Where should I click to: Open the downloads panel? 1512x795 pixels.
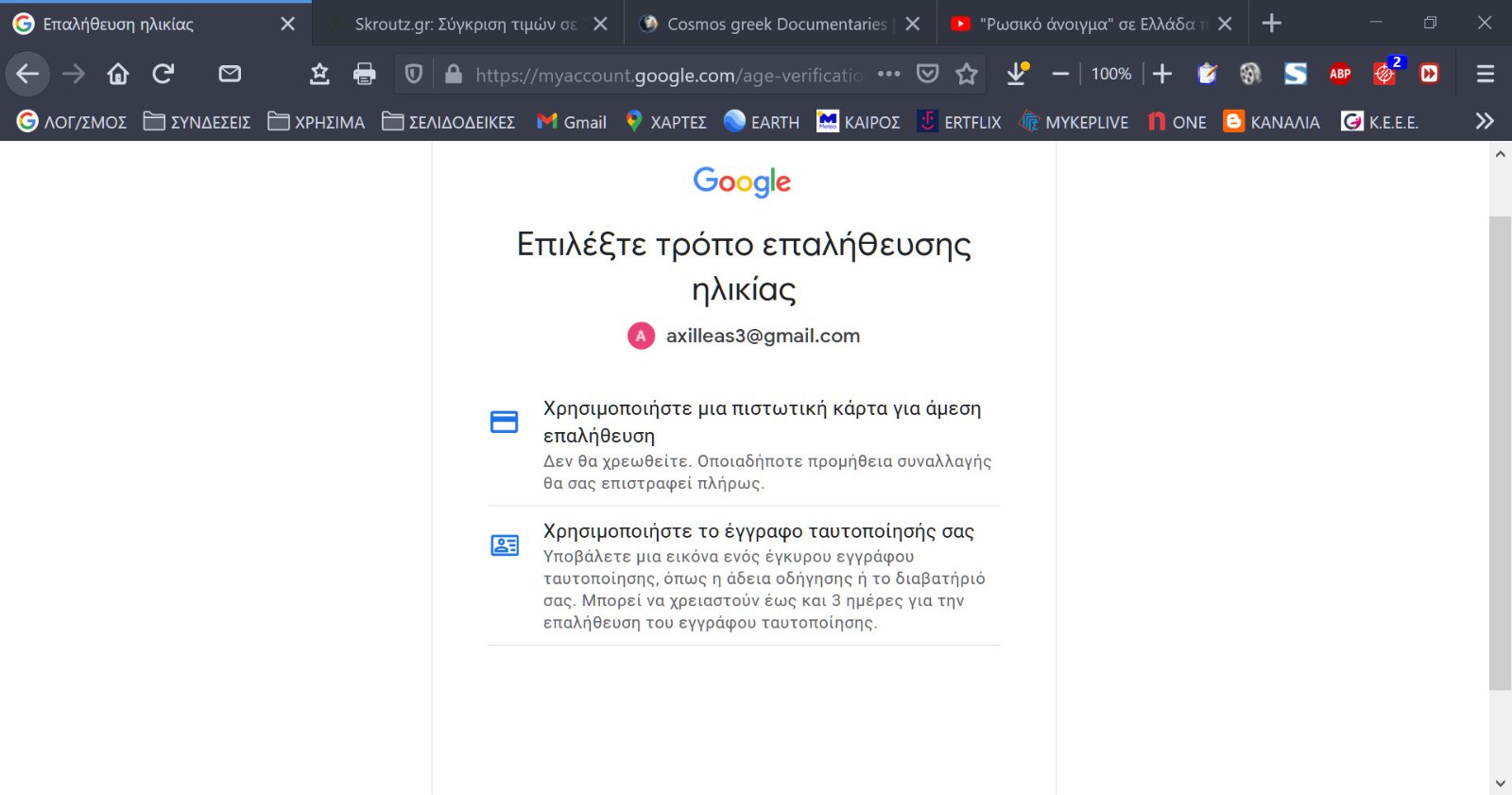click(x=1017, y=74)
